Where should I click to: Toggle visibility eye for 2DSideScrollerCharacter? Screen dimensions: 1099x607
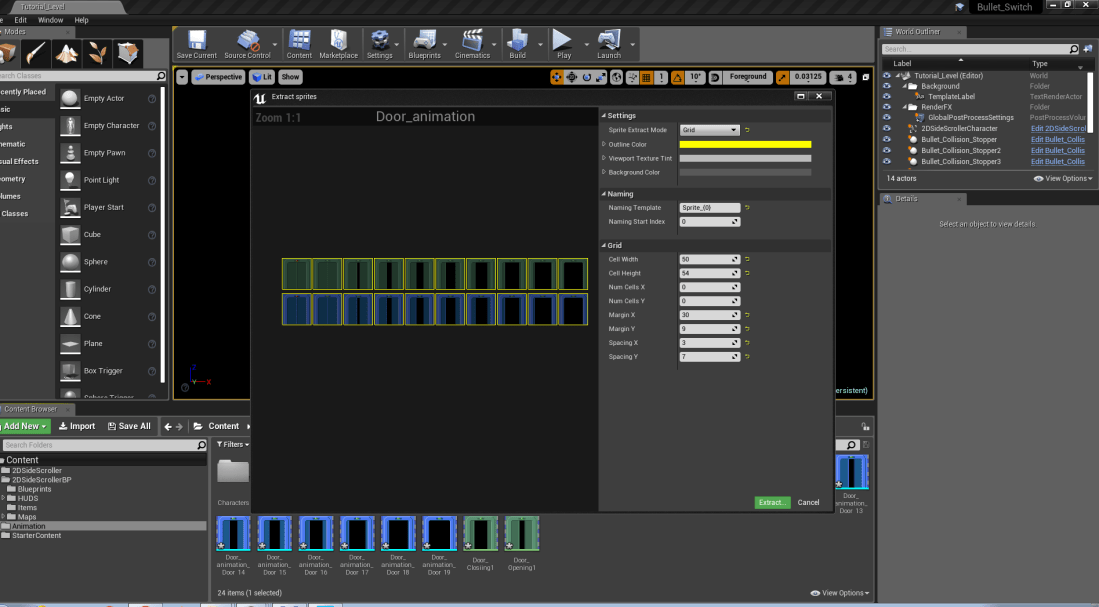[x=886, y=128]
